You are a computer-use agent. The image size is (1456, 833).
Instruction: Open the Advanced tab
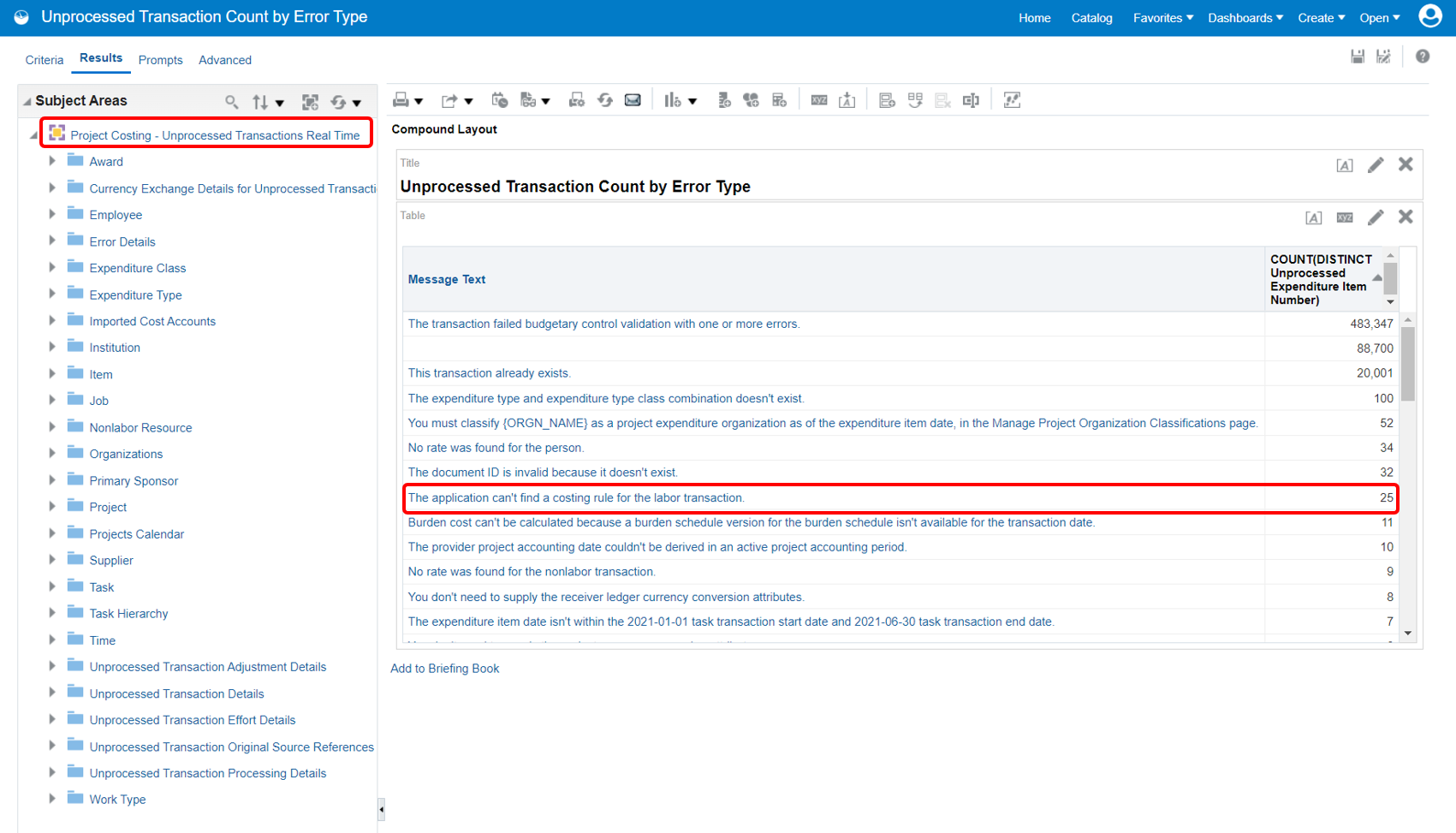coord(225,60)
